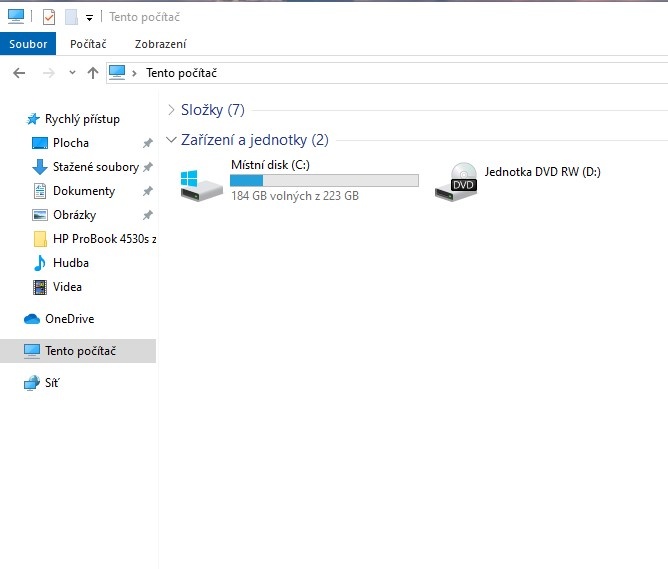The width and height of the screenshot is (668, 569).
Task: Collapse the Zařízení a jednotky section
Action: tap(171, 140)
